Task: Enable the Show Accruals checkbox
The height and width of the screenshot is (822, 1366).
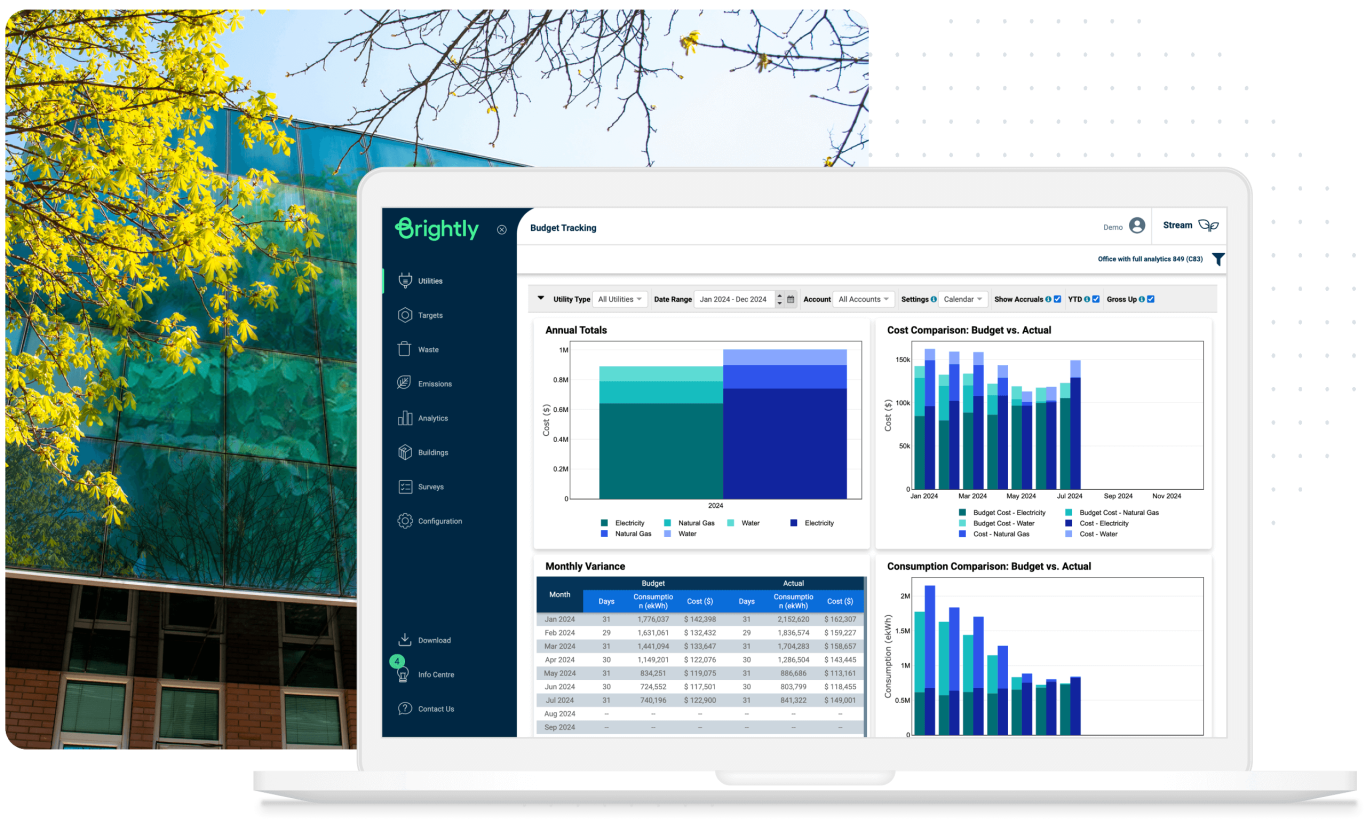Action: pos(1057,299)
